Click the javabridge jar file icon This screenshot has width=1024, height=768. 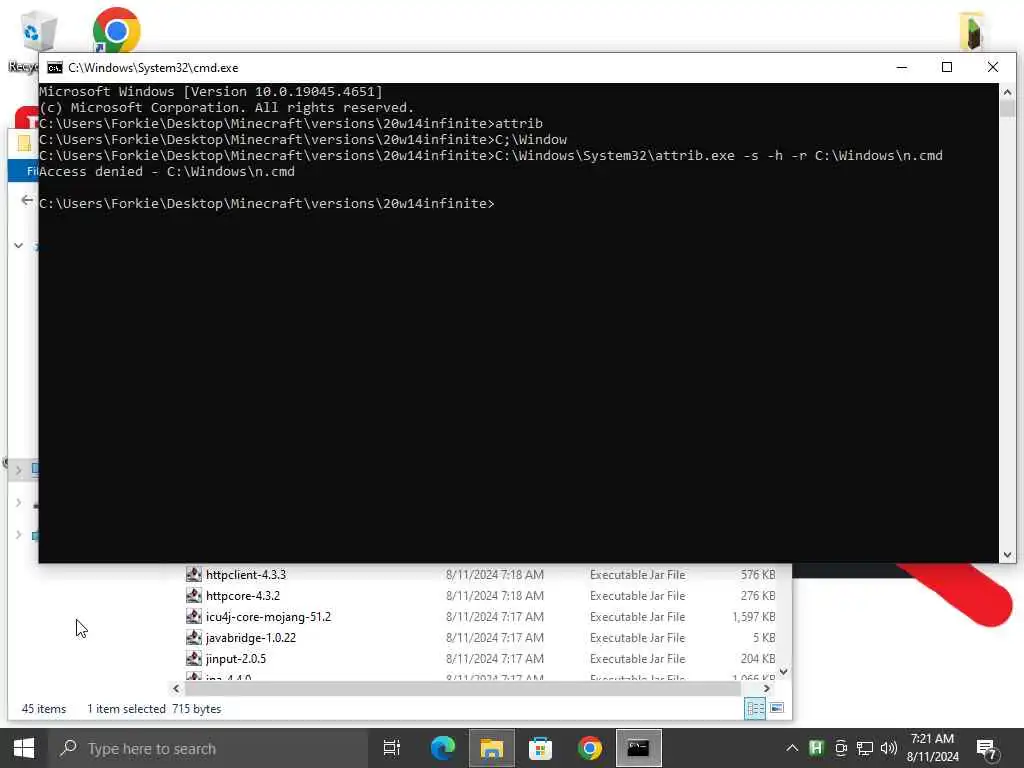tap(193, 637)
